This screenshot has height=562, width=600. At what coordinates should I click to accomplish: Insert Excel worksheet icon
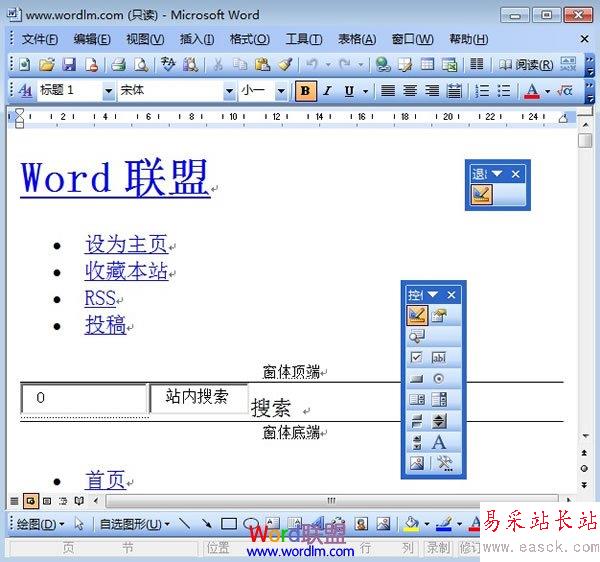[450, 65]
